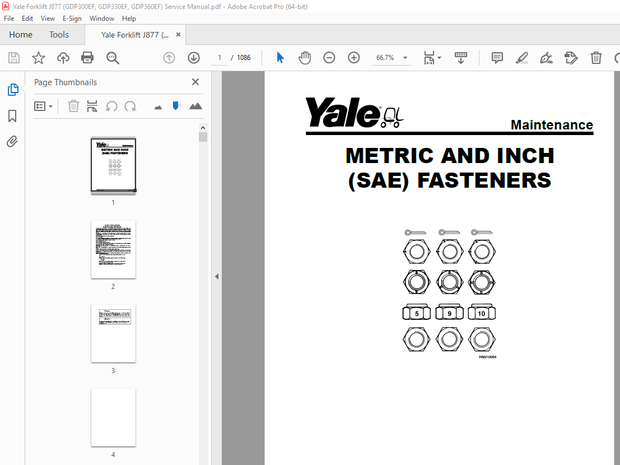This screenshot has height=465, width=620.
Task: Click the 66.7% zoom value field
Action: (385, 58)
